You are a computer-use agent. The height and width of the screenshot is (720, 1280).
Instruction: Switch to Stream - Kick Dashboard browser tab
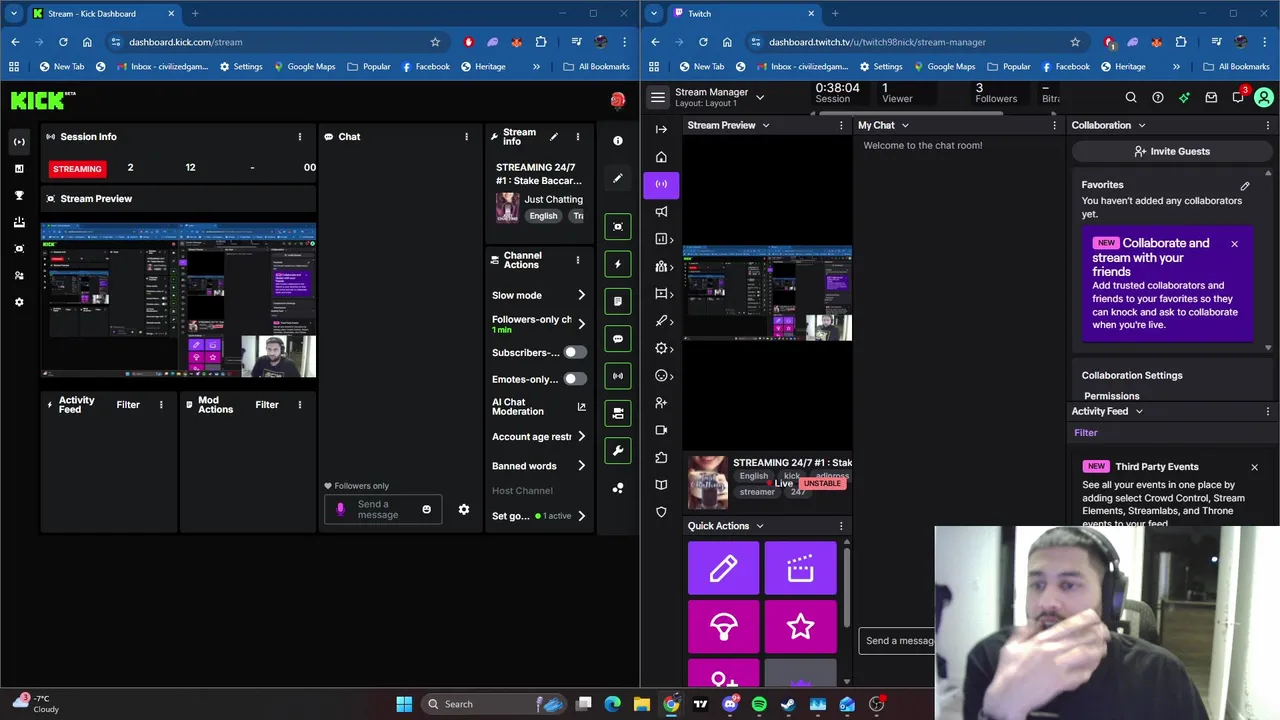(x=103, y=14)
